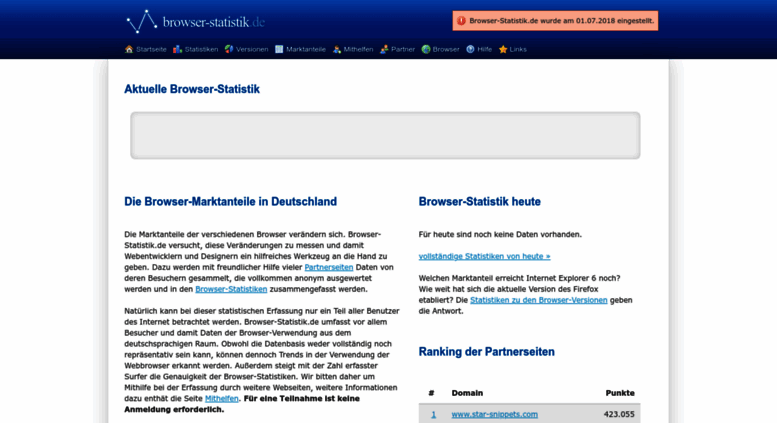Click the star icon beside Links
Viewport: 777px width, 423px height.
pyautogui.click(x=503, y=49)
